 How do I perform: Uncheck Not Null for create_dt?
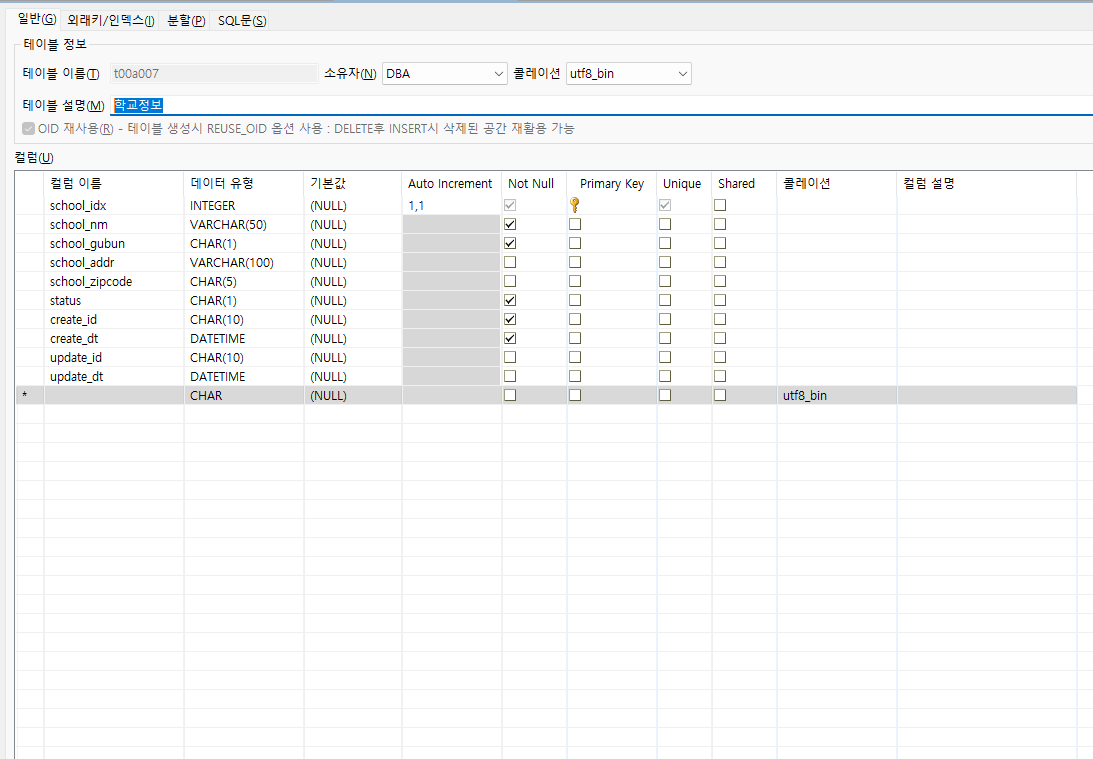pyautogui.click(x=510, y=339)
